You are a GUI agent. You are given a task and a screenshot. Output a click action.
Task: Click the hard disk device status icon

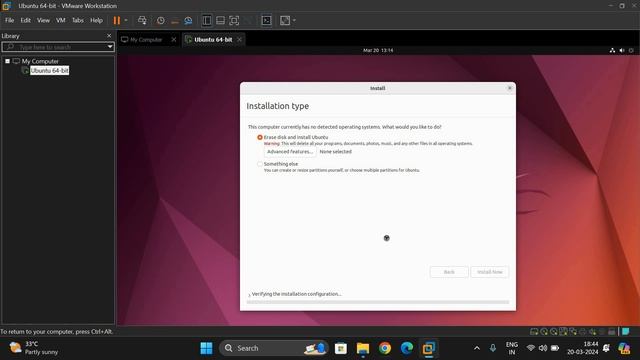click(534, 331)
